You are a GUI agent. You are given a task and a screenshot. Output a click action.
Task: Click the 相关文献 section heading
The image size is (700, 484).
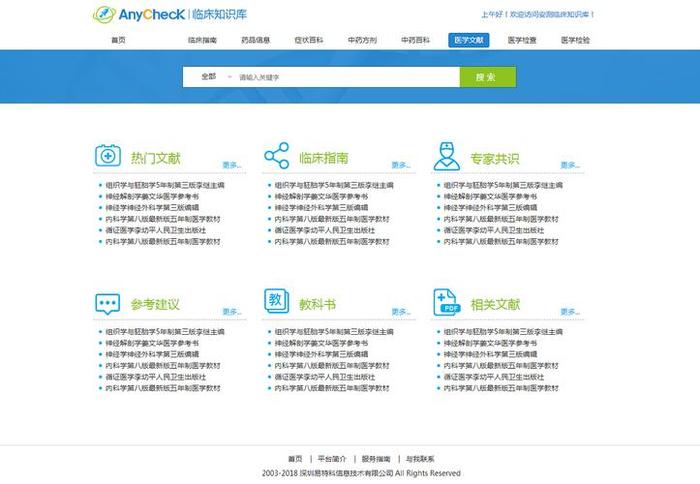point(495,305)
